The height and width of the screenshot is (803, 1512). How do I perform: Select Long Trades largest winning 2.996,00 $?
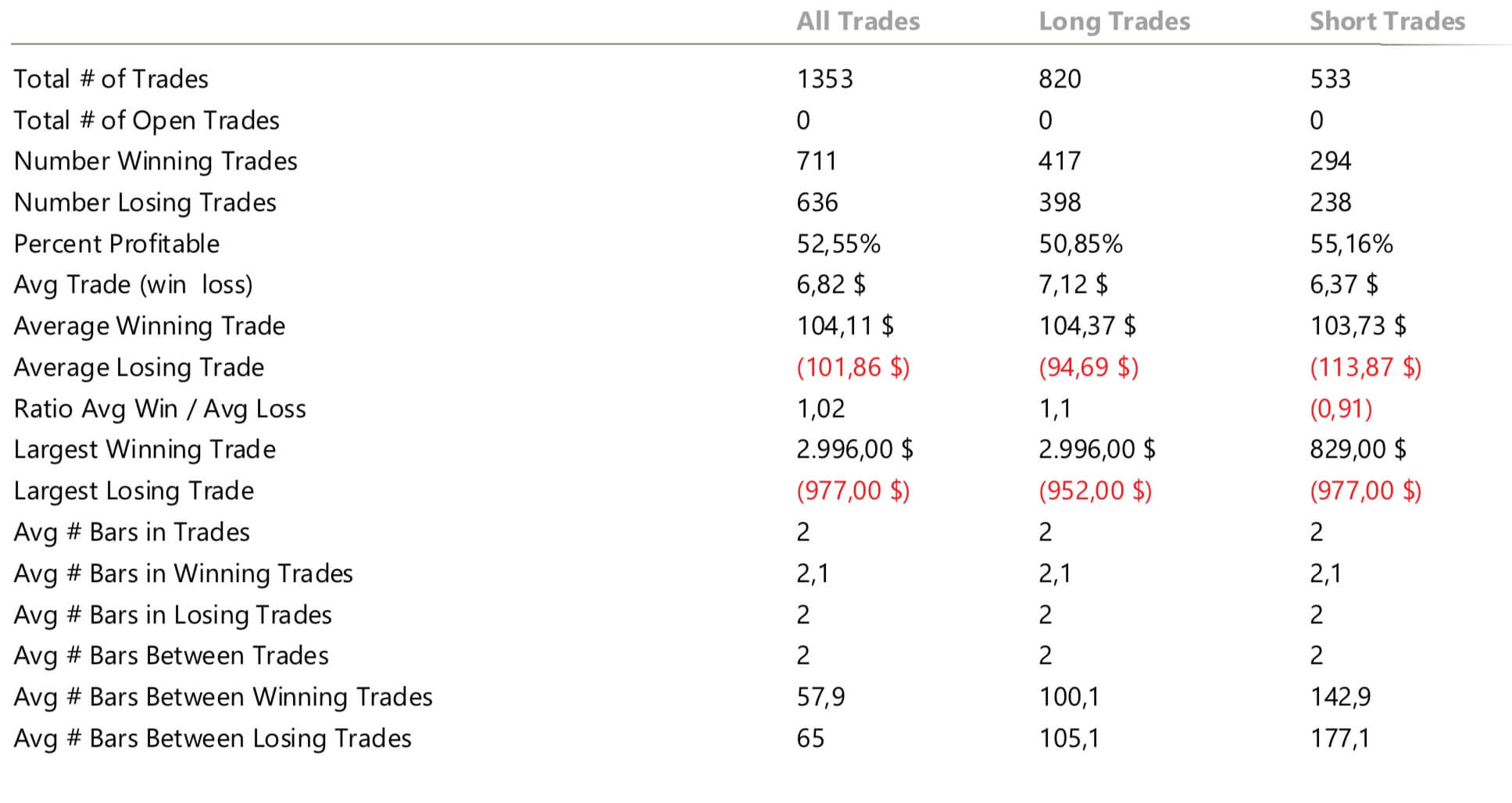tap(1097, 449)
